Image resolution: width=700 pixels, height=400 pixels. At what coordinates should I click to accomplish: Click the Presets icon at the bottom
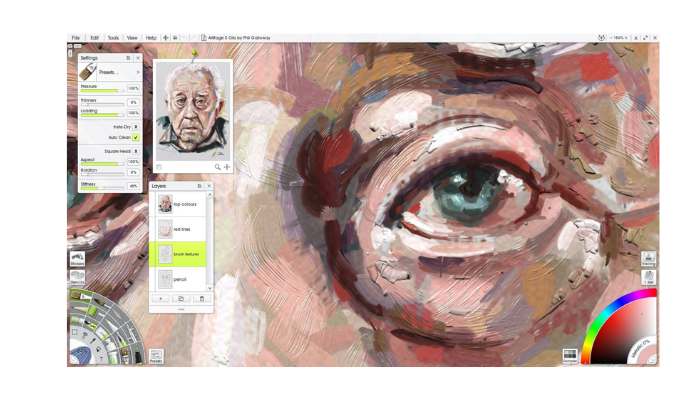pos(156,356)
